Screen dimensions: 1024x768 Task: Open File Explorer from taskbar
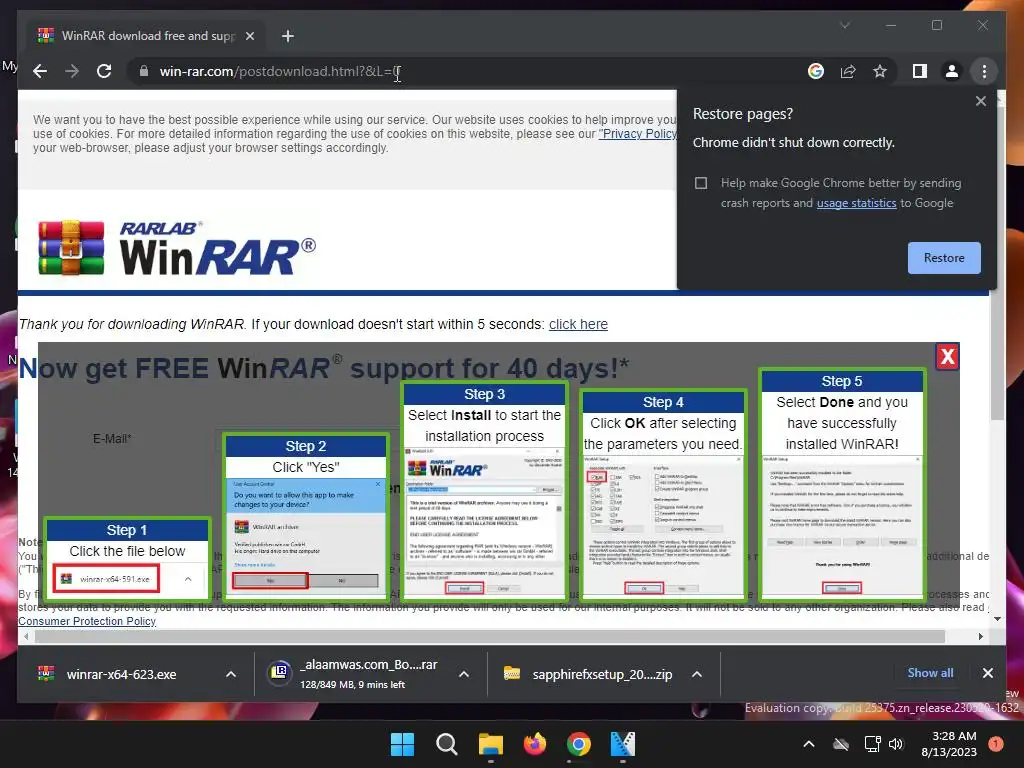pyautogui.click(x=490, y=744)
